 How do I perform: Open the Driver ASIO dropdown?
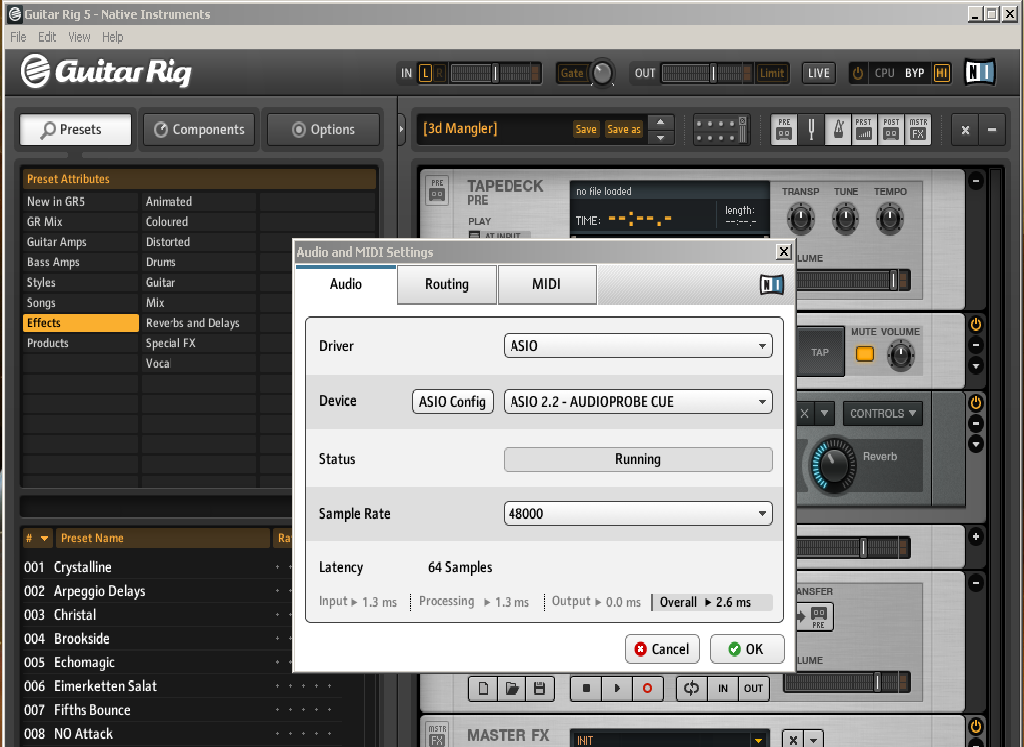pos(638,345)
